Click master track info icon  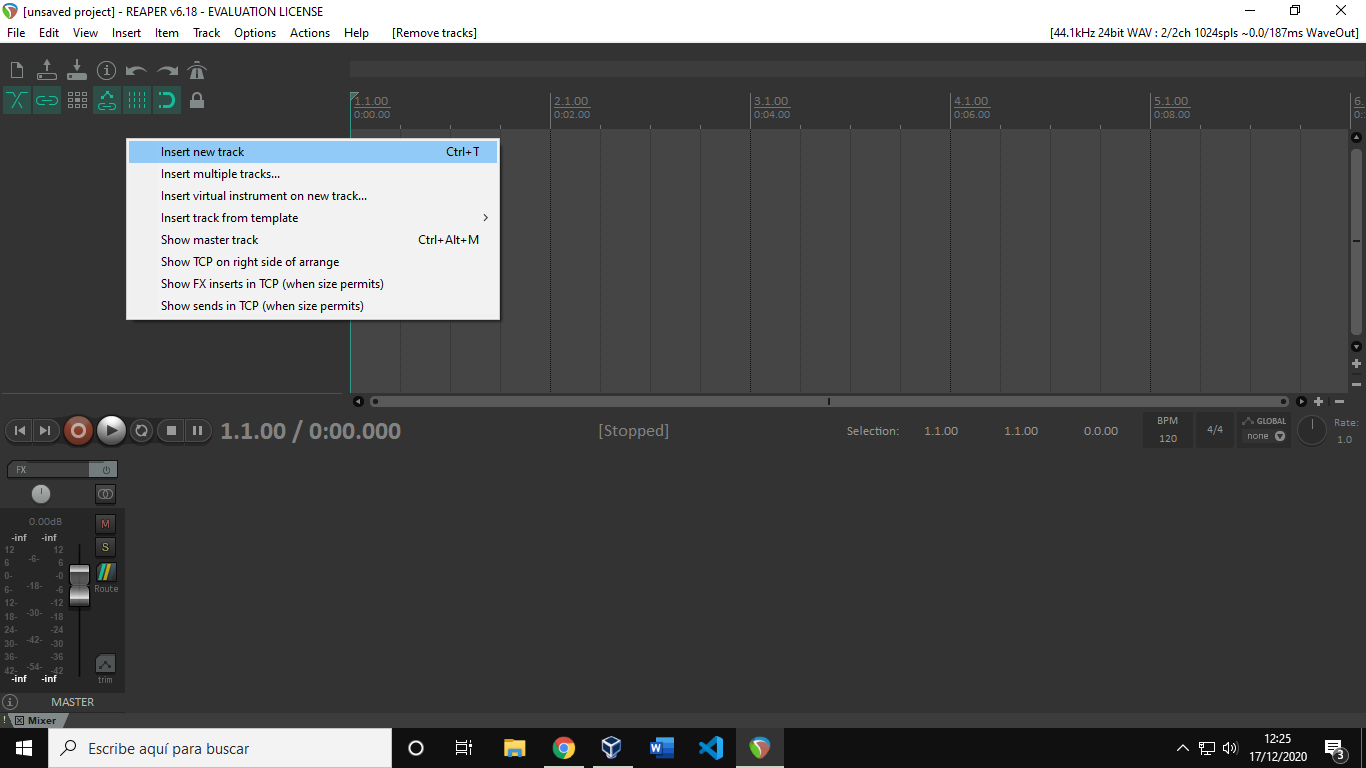click(10, 702)
